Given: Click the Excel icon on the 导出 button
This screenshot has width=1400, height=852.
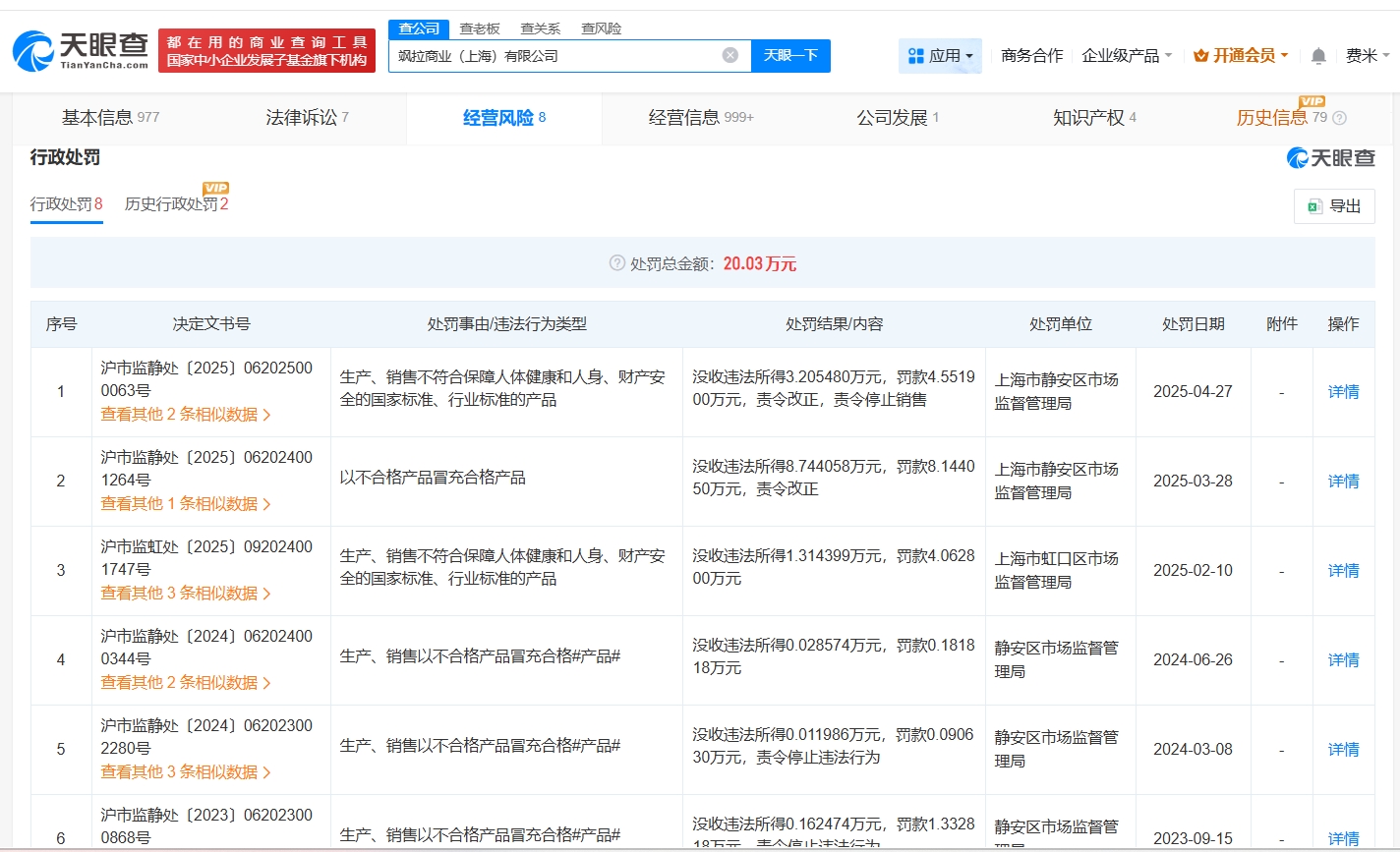Looking at the screenshot, I should (x=1313, y=206).
